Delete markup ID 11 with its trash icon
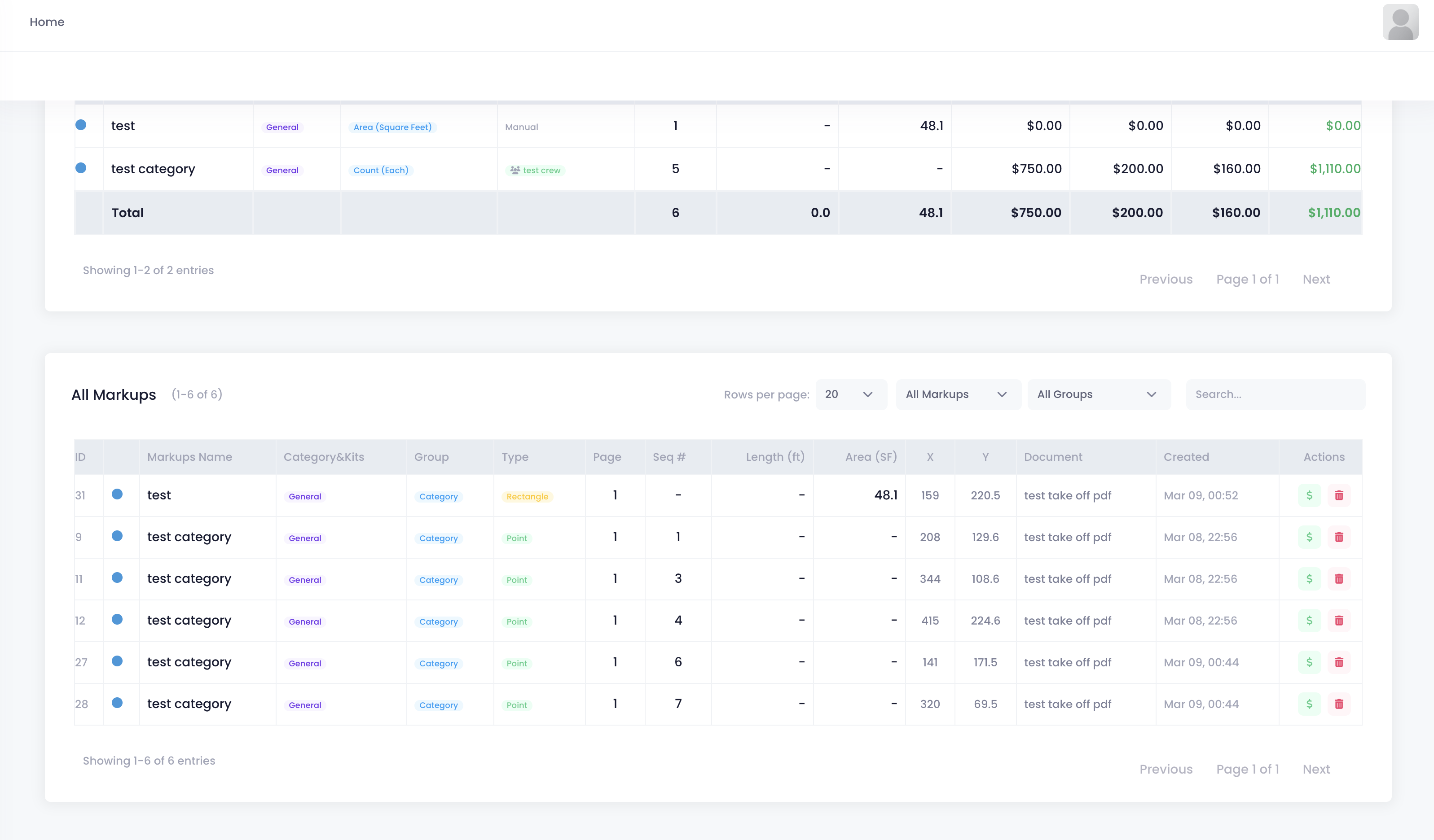The image size is (1434, 840). 1338,579
